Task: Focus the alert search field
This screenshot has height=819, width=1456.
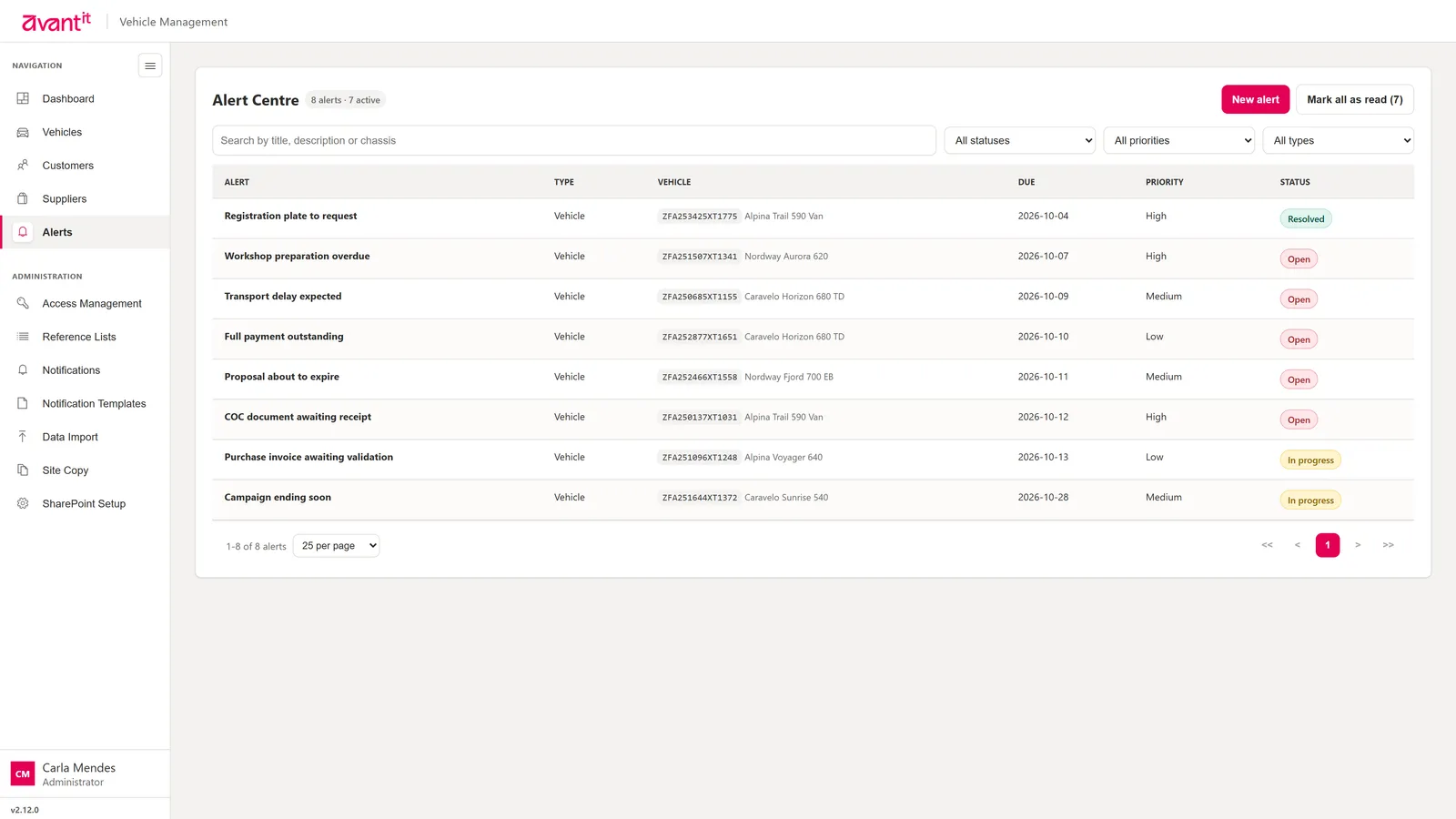Action: click(573, 140)
